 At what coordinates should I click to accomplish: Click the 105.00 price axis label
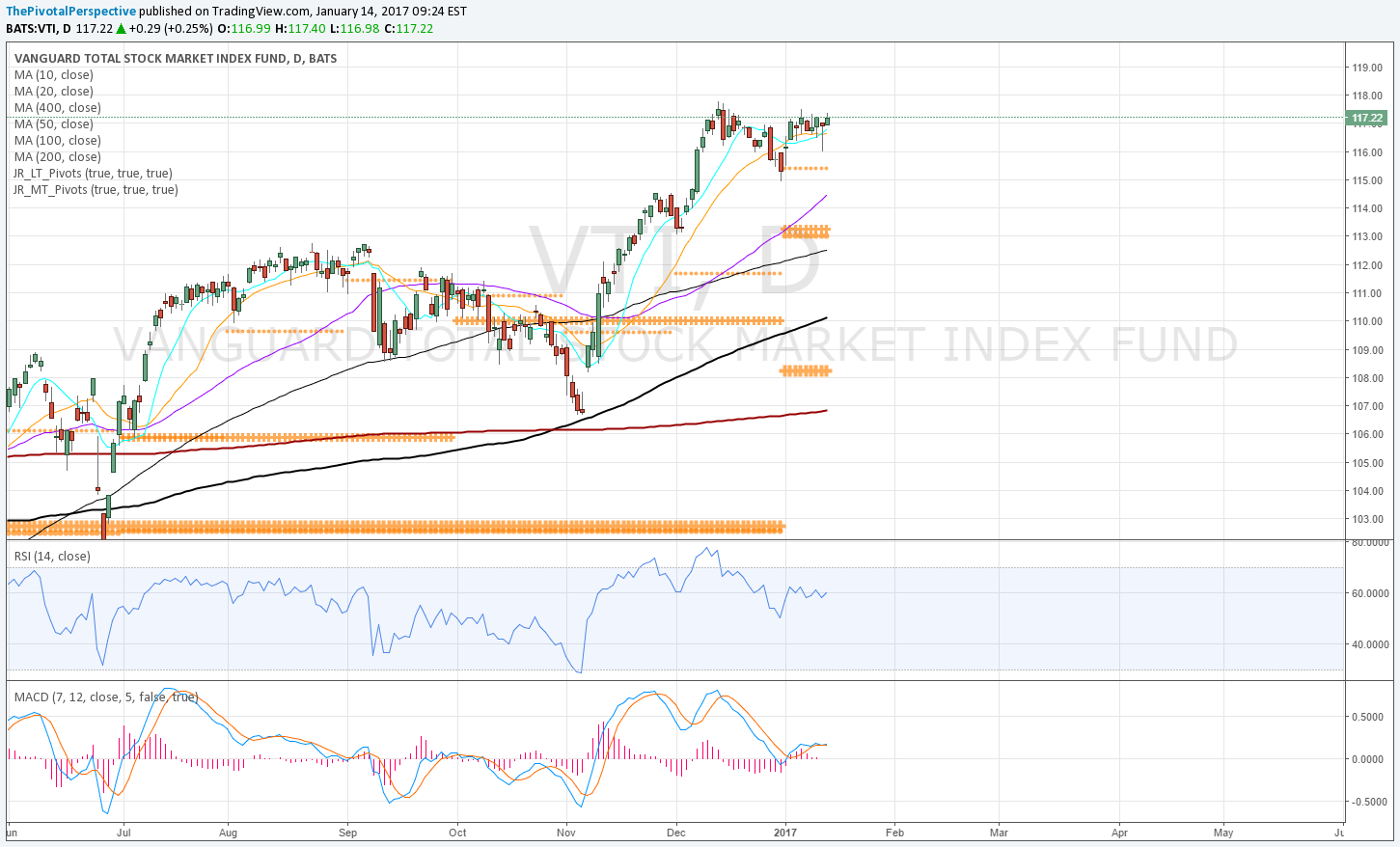pyautogui.click(x=1366, y=463)
